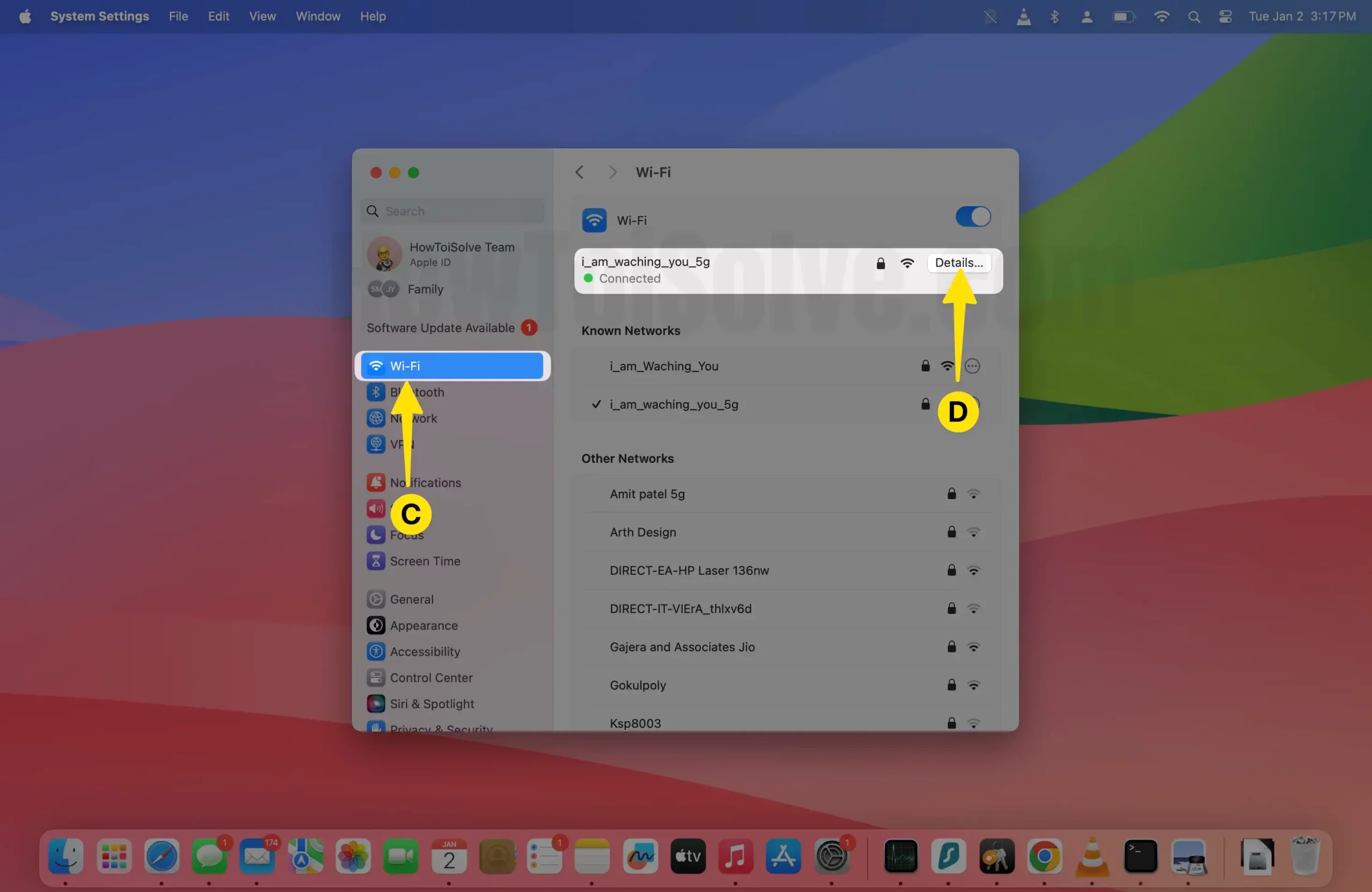1372x892 pixels.
Task: Open Accessibility settings icon
Action: (376, 651)
